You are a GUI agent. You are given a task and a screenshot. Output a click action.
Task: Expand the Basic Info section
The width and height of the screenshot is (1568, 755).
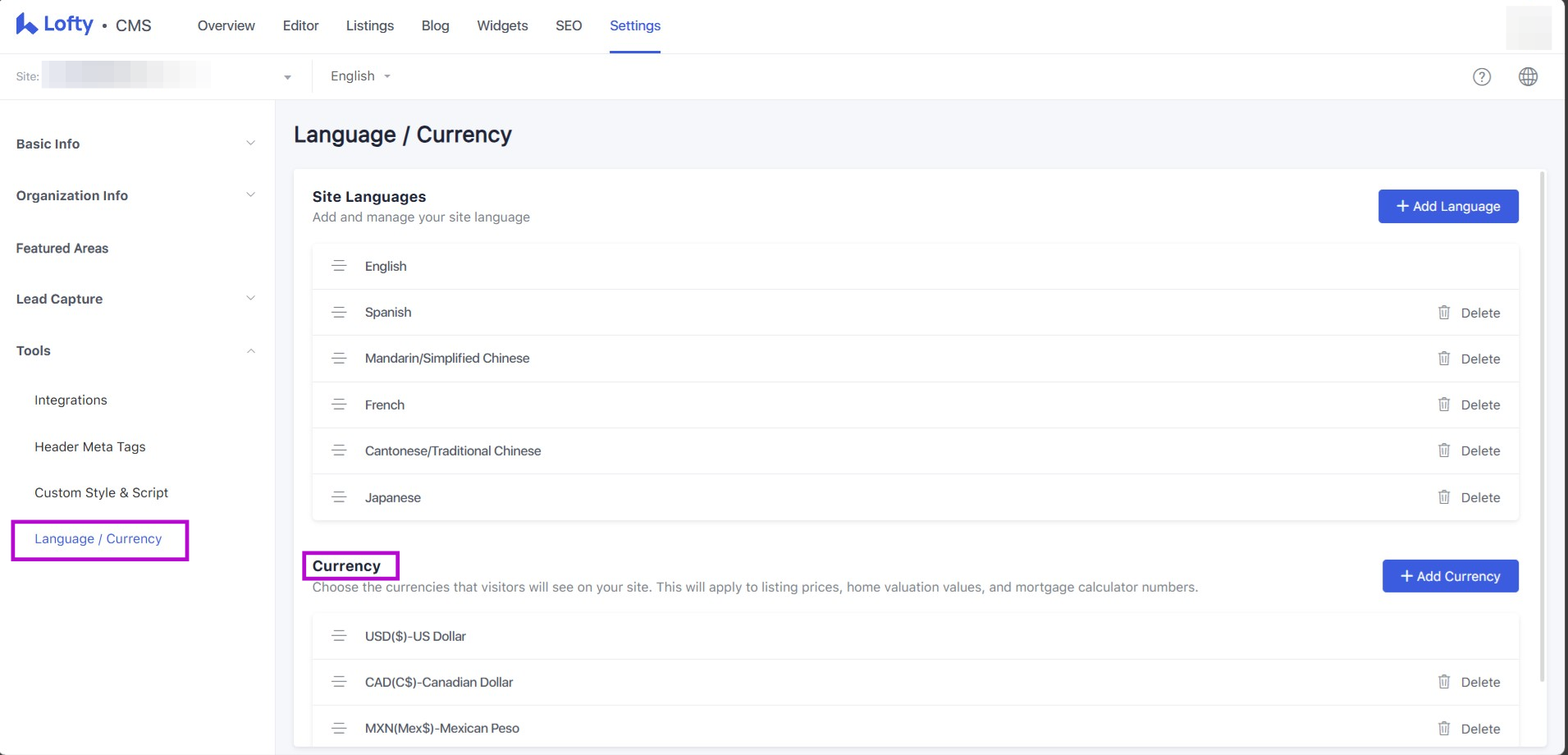point(135,144)
